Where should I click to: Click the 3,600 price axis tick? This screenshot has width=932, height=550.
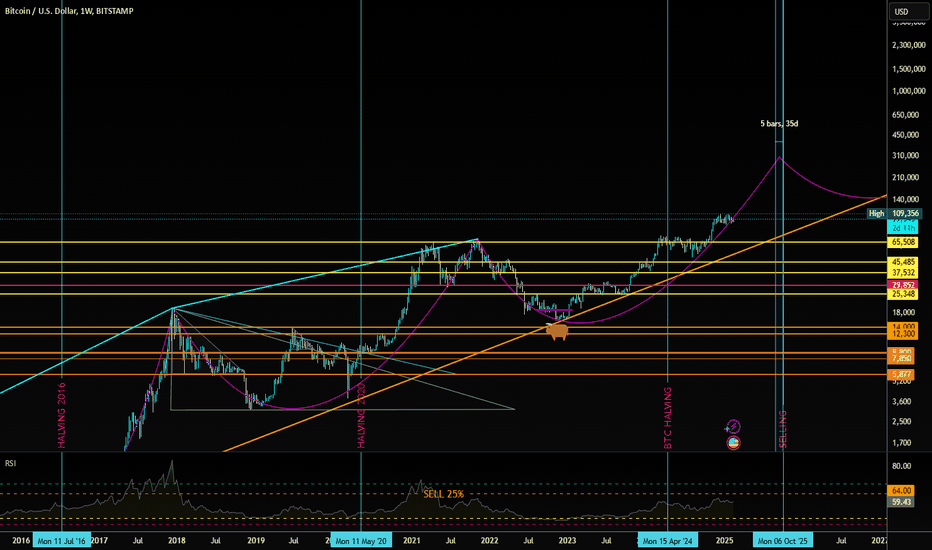click(x=902, y=401)
